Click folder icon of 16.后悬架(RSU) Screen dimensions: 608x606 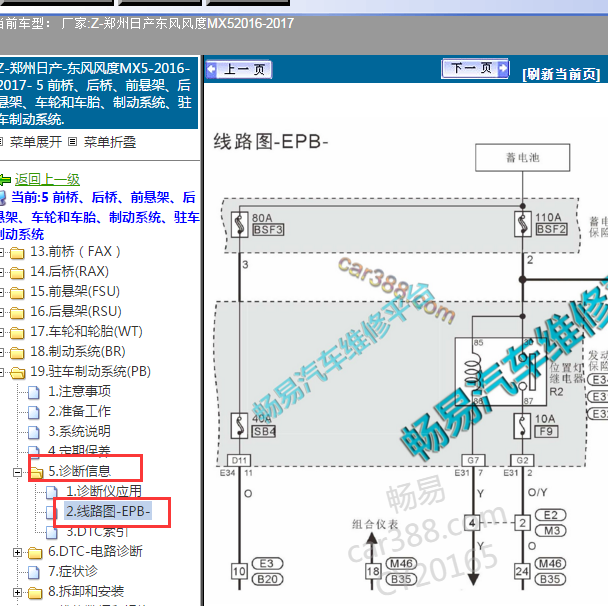tap(17, 312)
